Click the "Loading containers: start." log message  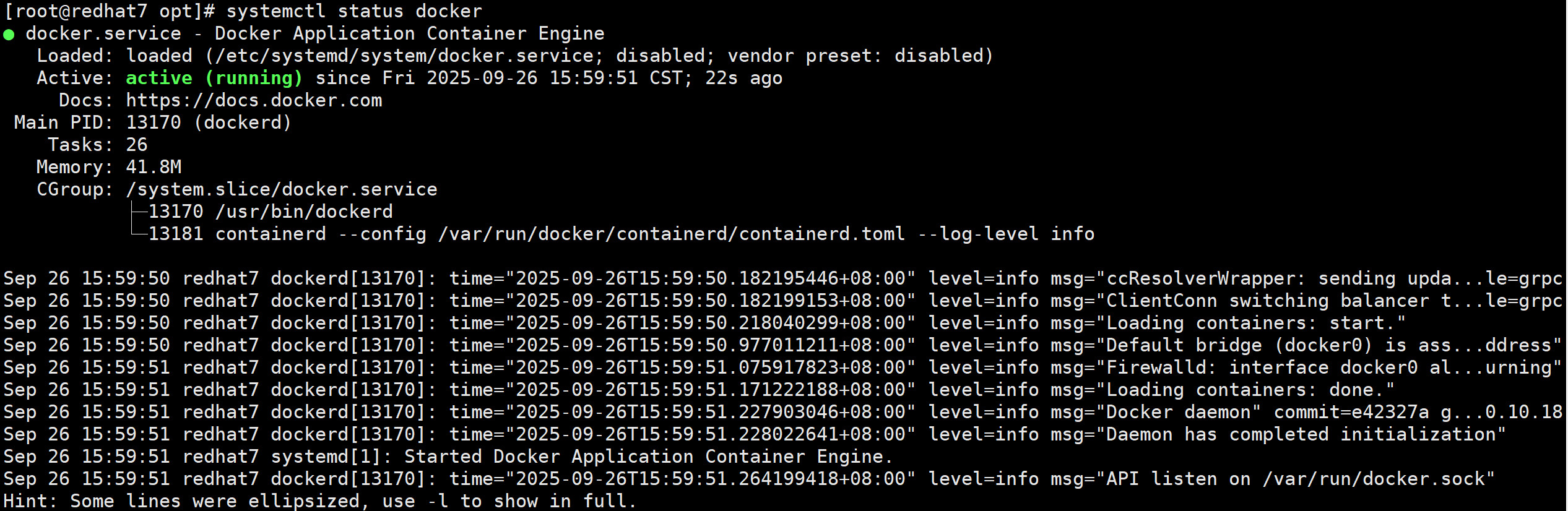(1255, 323)
